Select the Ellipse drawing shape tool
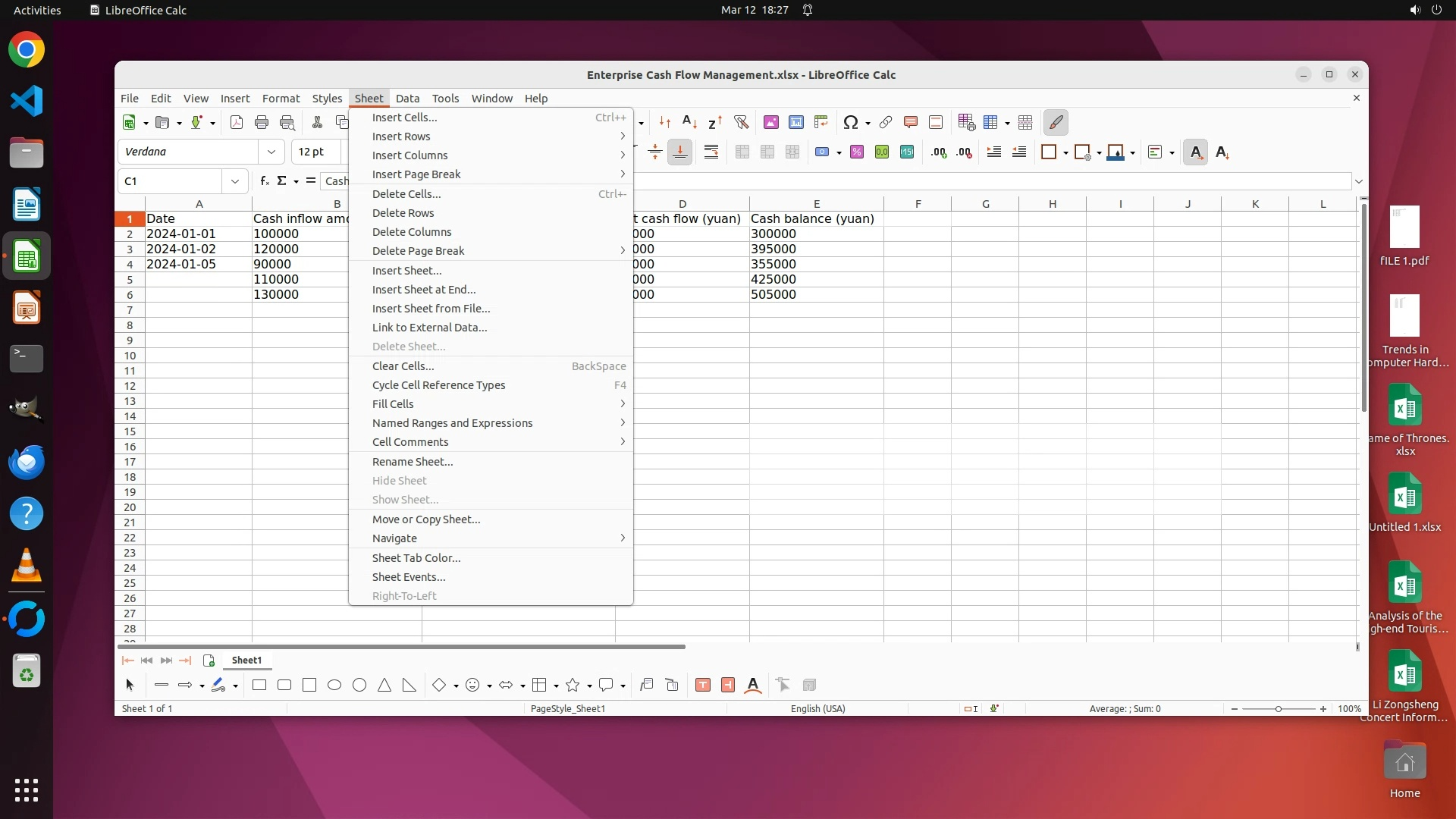The width and height of the screenshot is (1456, 819). 334,686
